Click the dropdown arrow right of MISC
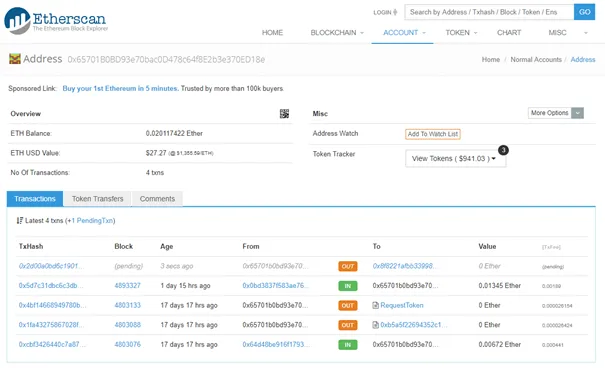 click(x=586, y=33)
